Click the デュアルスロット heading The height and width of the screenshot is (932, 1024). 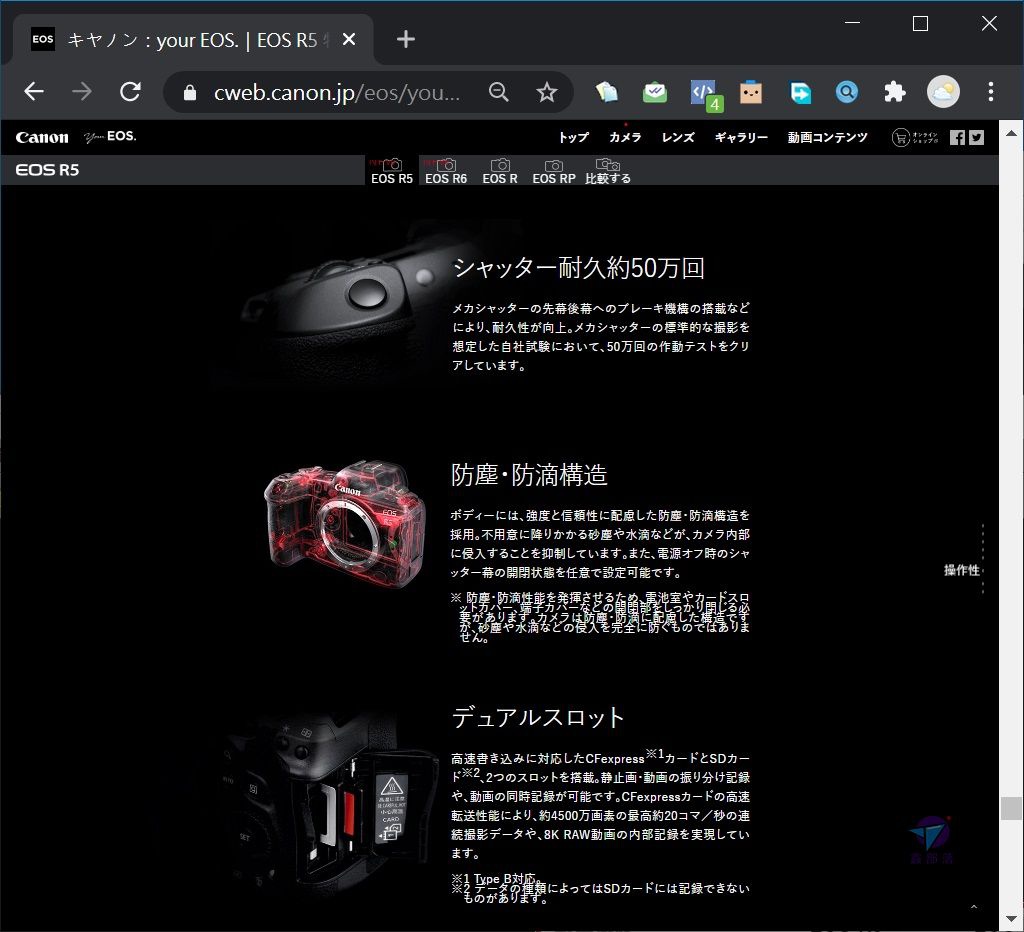click(538, 717)
